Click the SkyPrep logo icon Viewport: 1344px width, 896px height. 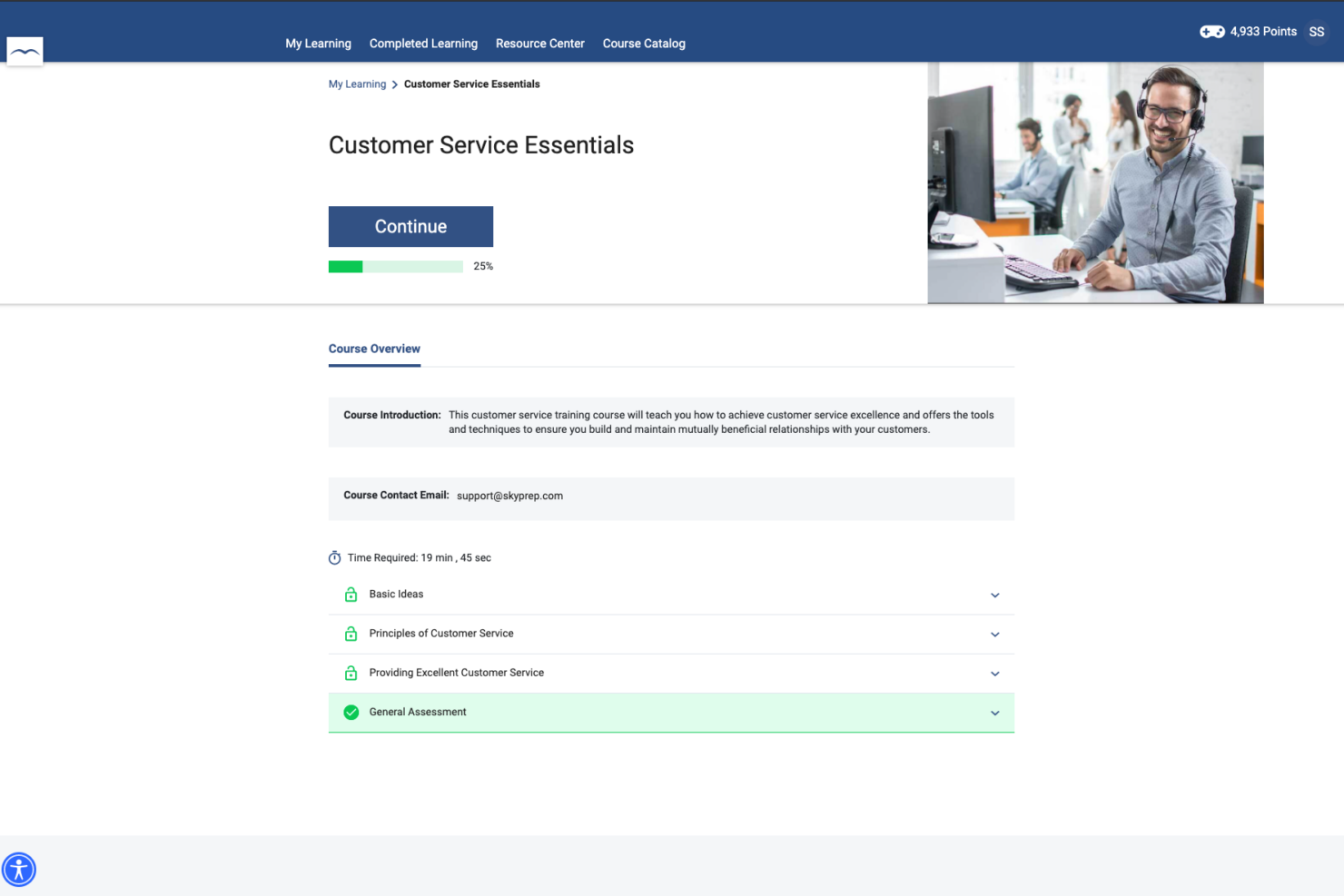[25, 52]
